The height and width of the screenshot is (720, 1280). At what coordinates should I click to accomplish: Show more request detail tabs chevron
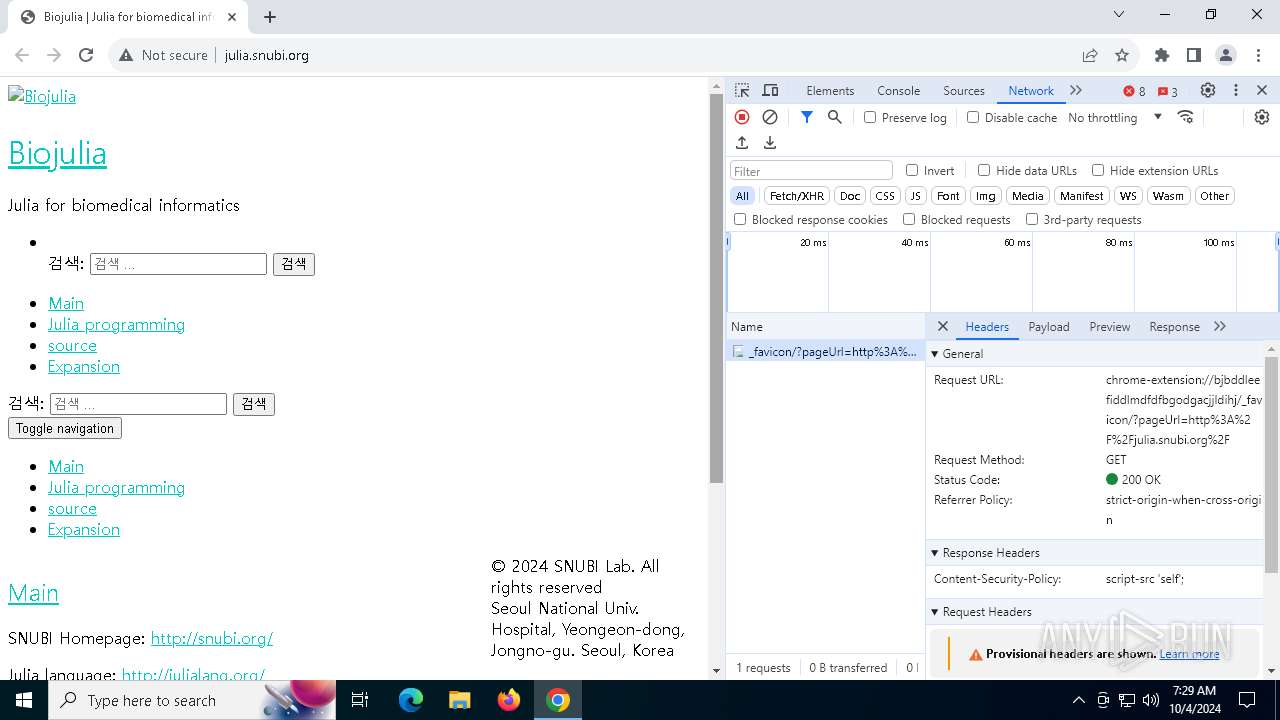(1220, 326)
